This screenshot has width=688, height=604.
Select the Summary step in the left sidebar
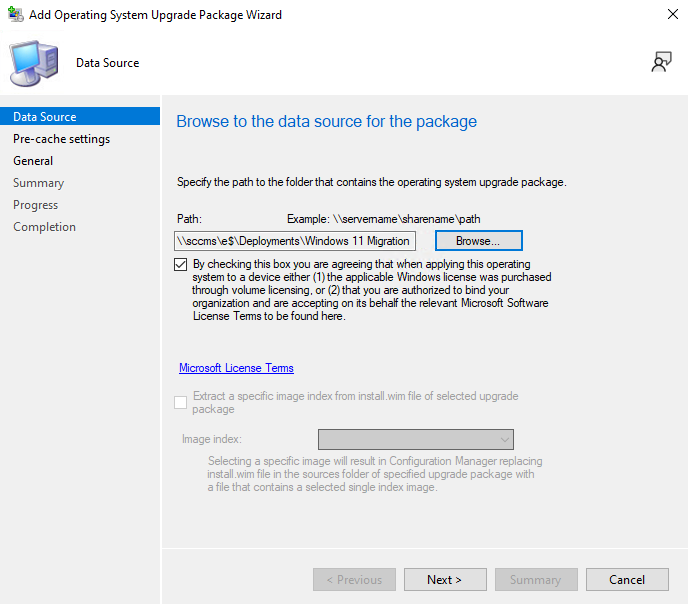tap(38, 183)
